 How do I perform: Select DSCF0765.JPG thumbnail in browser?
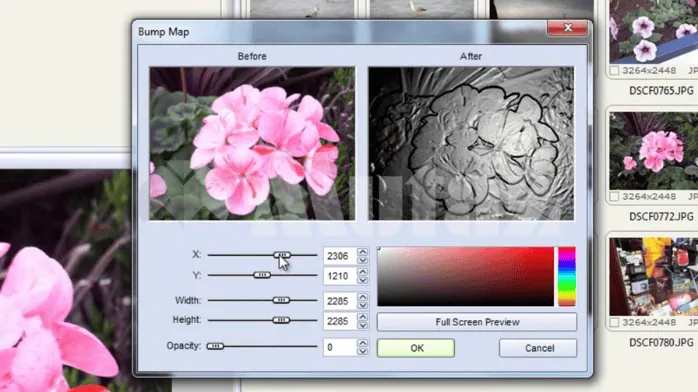(653, 32)
